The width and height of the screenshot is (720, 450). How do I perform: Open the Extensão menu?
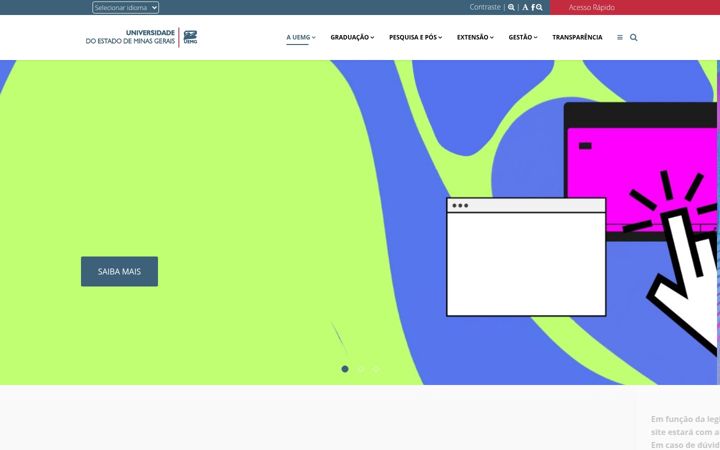[x=475, y=37]
